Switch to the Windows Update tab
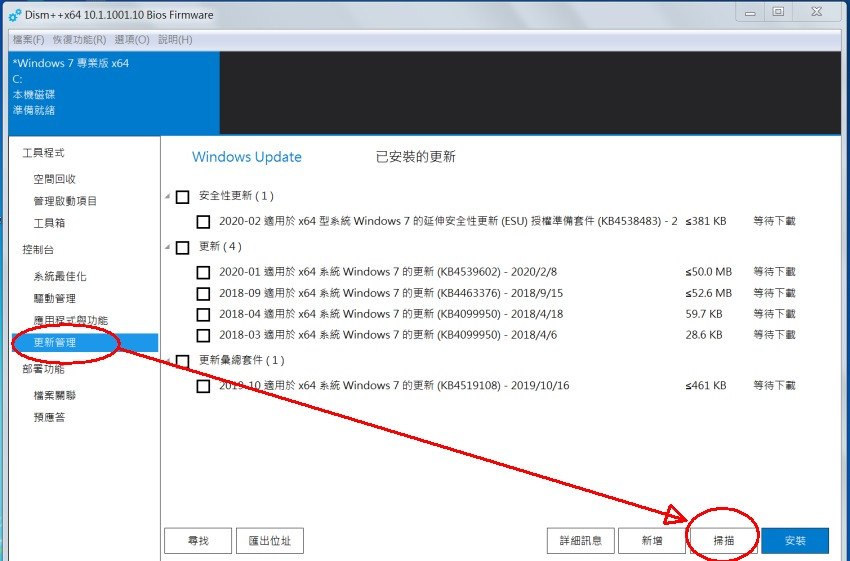Screen dimensions: 850x561 pyautogui.click(x=247, y=157)
